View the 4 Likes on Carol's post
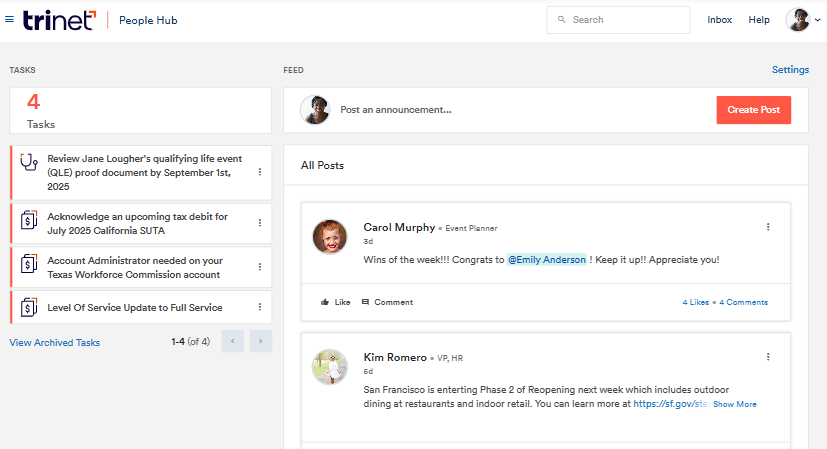The image size is (827, 449). 695,302
